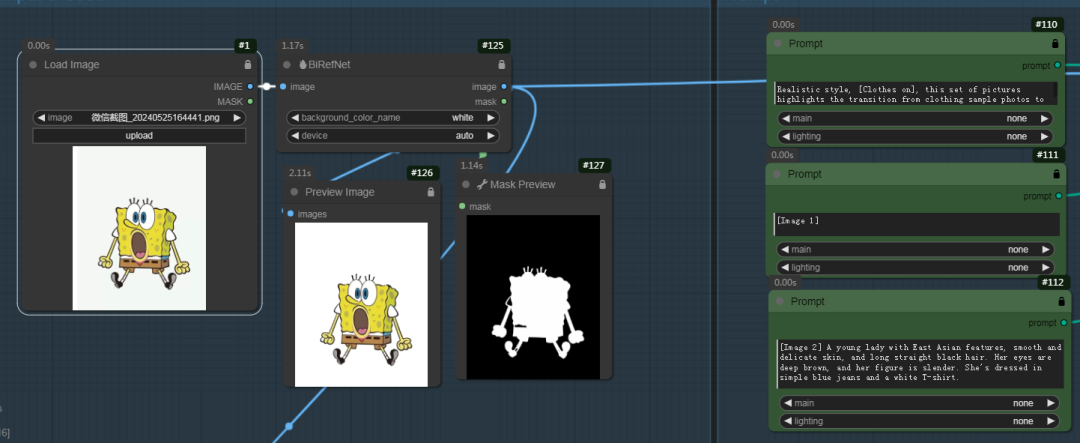This screenshot has width=1080, height=443.
Task: Click the 2.11s timing label above Preview Image
Action: 300,172
